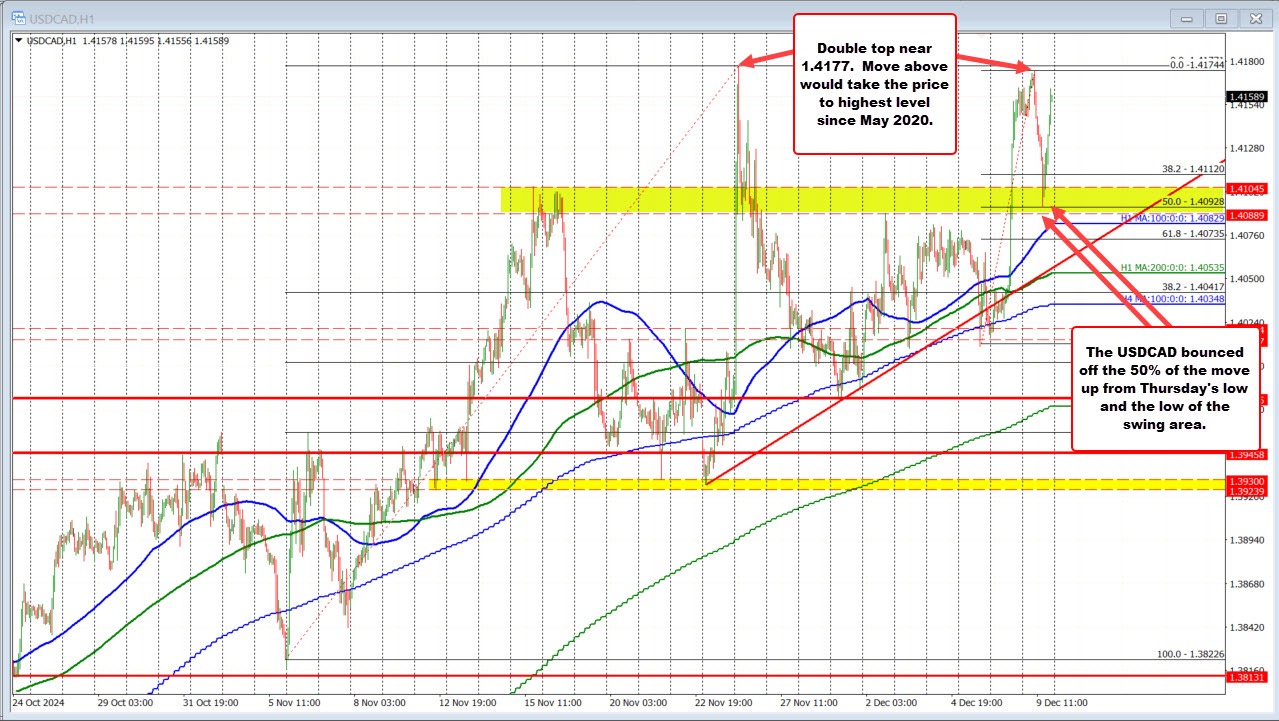Click the red 1.39239 price level label
Viewport: 1279px width, 721px height.
[x=1247, y=491]
